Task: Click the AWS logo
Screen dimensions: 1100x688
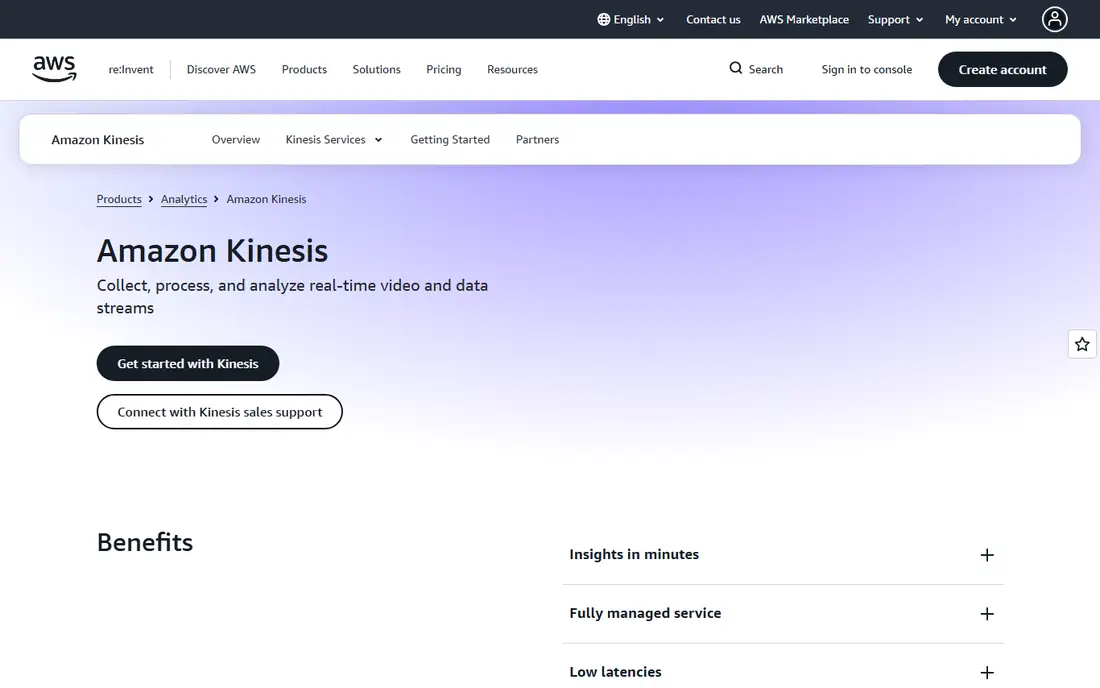Action: coord(54,69)
